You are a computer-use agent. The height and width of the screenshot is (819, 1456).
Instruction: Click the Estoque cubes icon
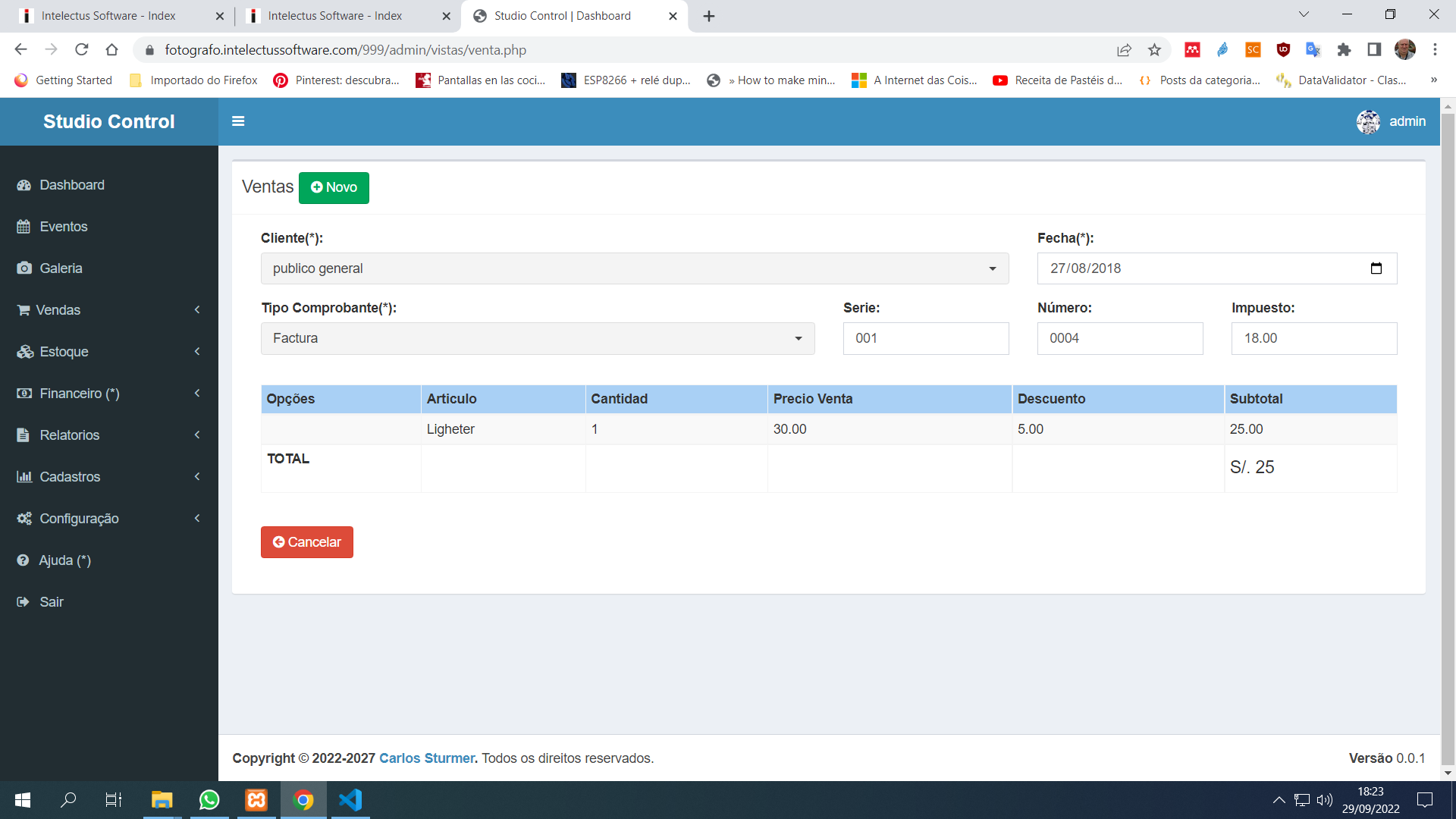click(x=25, y=352)
